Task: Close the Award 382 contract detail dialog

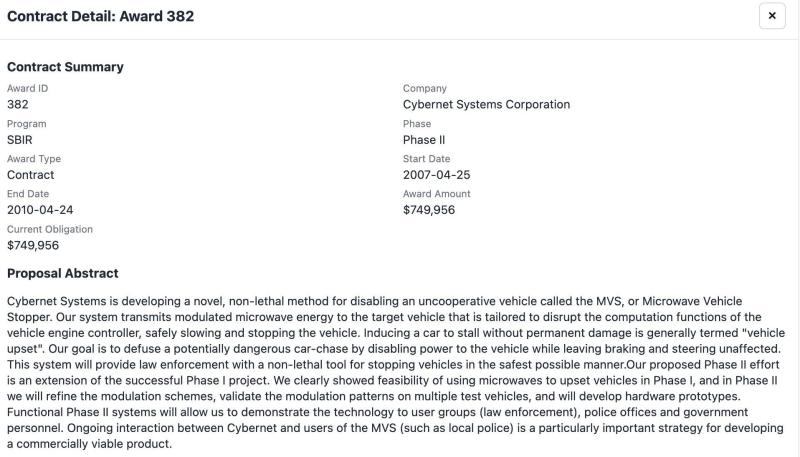Action: [x=772, y=17]
